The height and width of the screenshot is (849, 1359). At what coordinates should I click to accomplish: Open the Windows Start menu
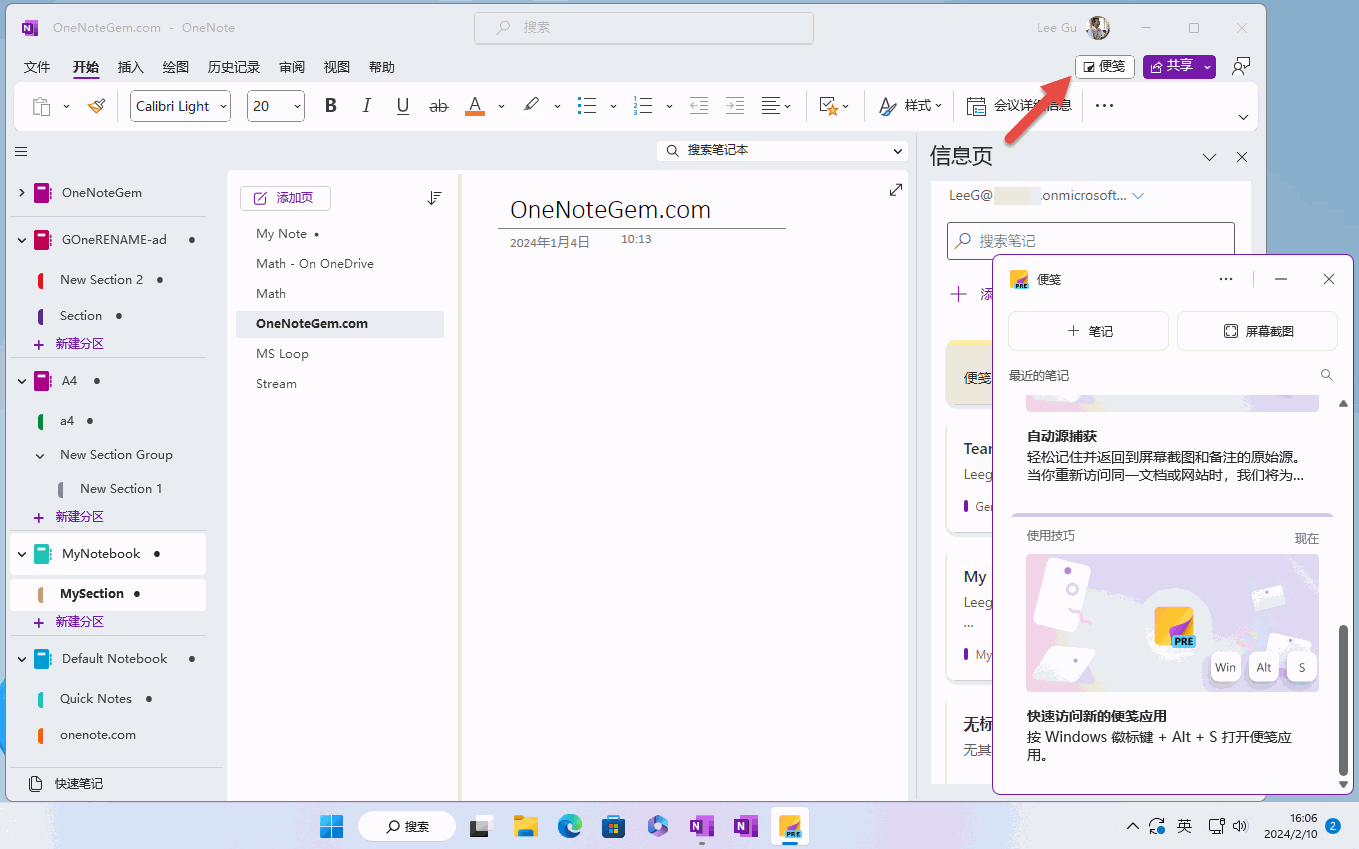[x=331, y=826]
